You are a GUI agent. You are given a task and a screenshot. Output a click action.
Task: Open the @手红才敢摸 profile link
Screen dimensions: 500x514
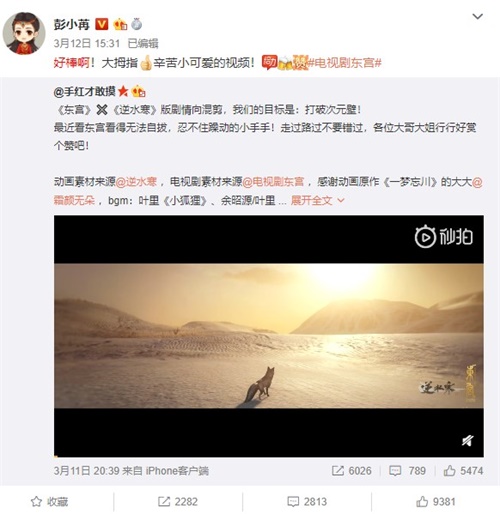click(x=85, y=91)
